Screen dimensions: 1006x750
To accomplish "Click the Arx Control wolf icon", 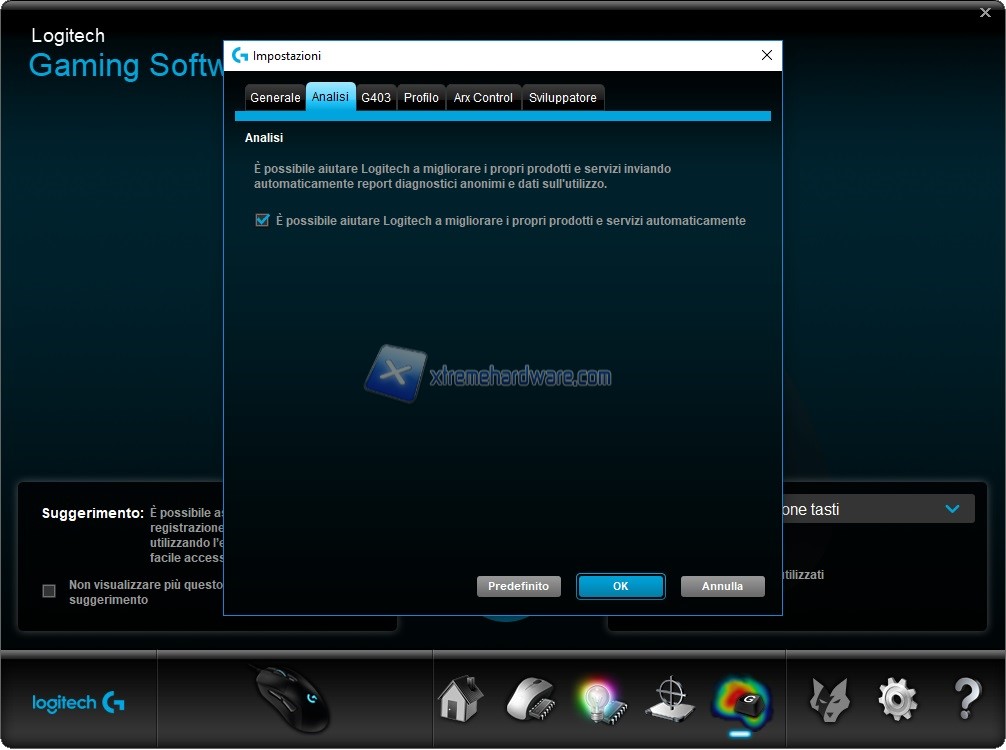I will (x=829, y=698).
